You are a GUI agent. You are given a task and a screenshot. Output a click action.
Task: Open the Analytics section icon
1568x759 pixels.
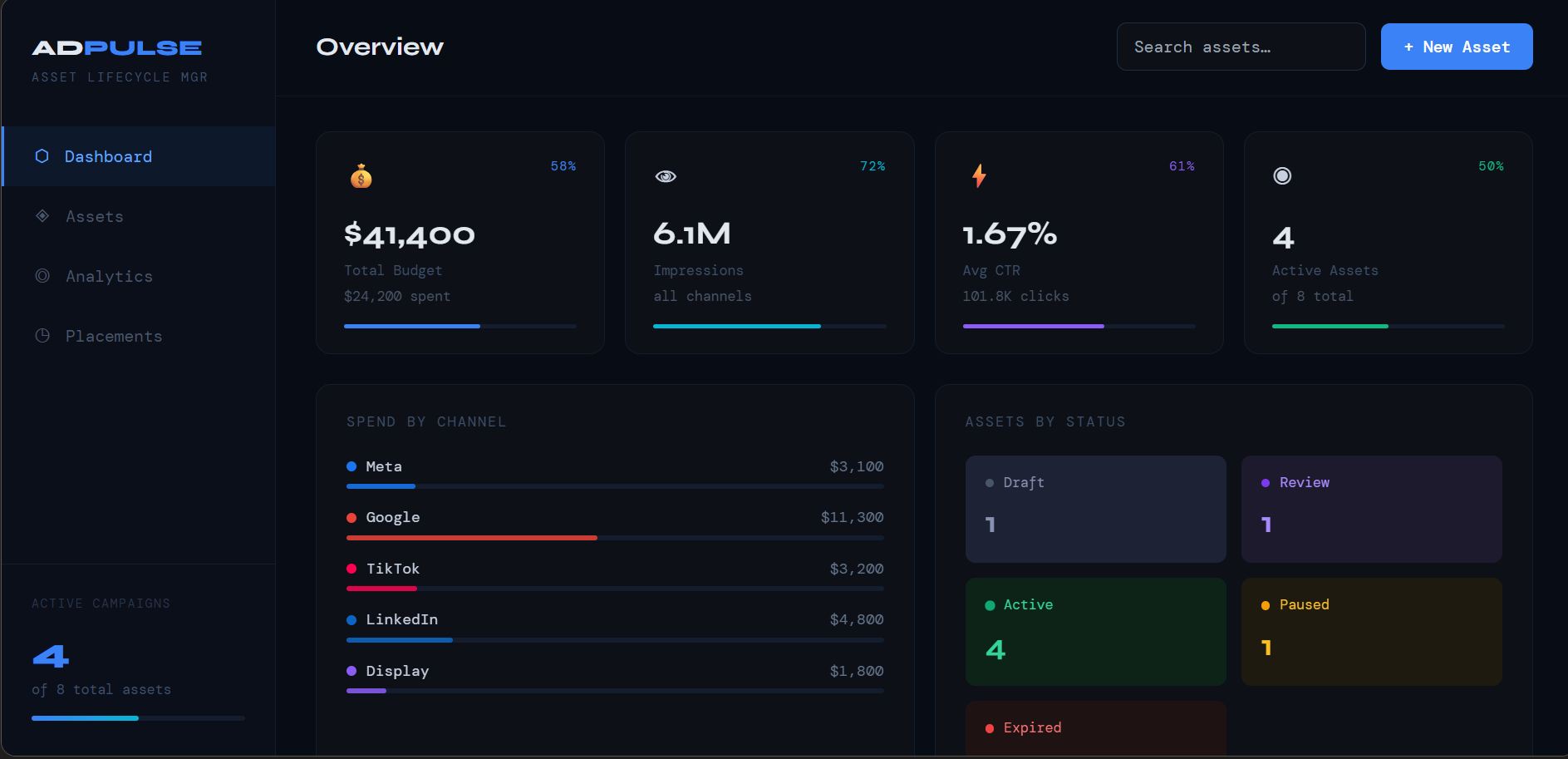pos(42,276)
